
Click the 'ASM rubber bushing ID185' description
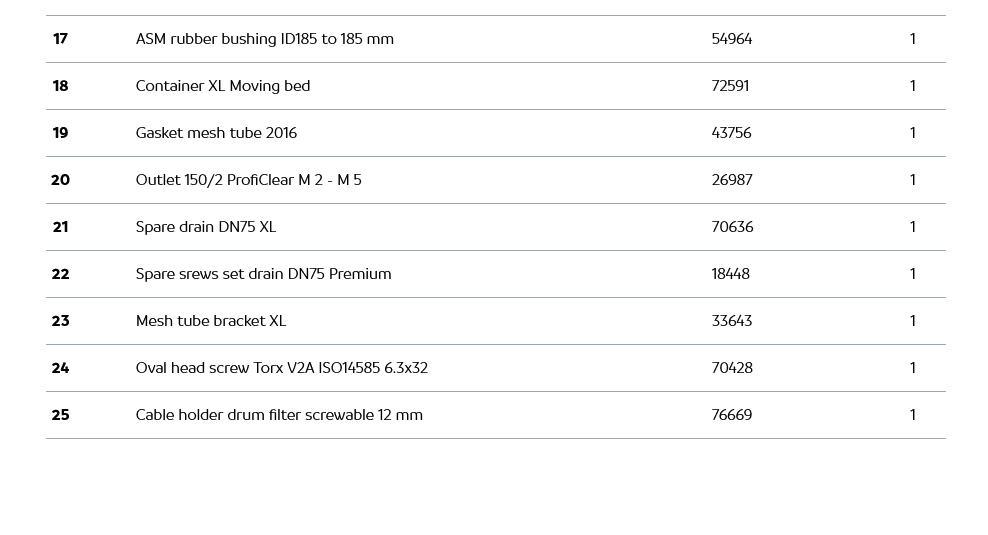pyautogui.click(x=264, y=39)
